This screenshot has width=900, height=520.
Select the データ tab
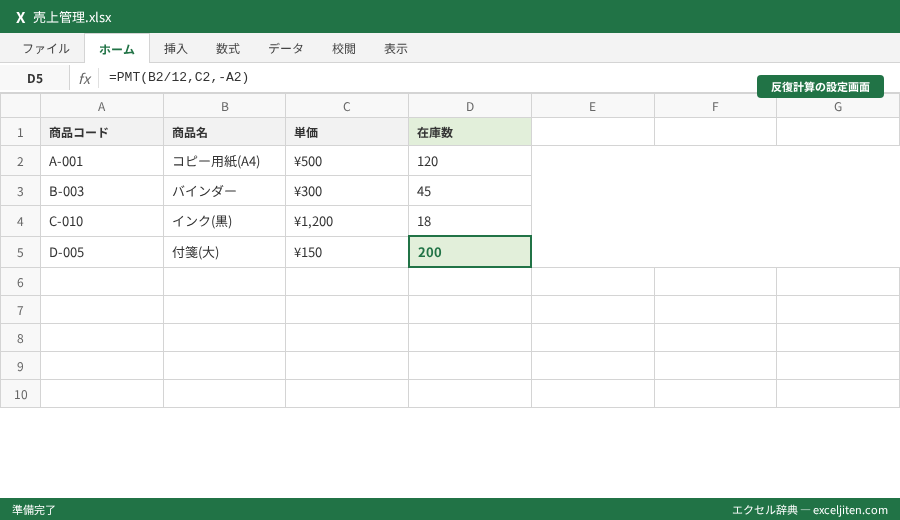(286, 49)
